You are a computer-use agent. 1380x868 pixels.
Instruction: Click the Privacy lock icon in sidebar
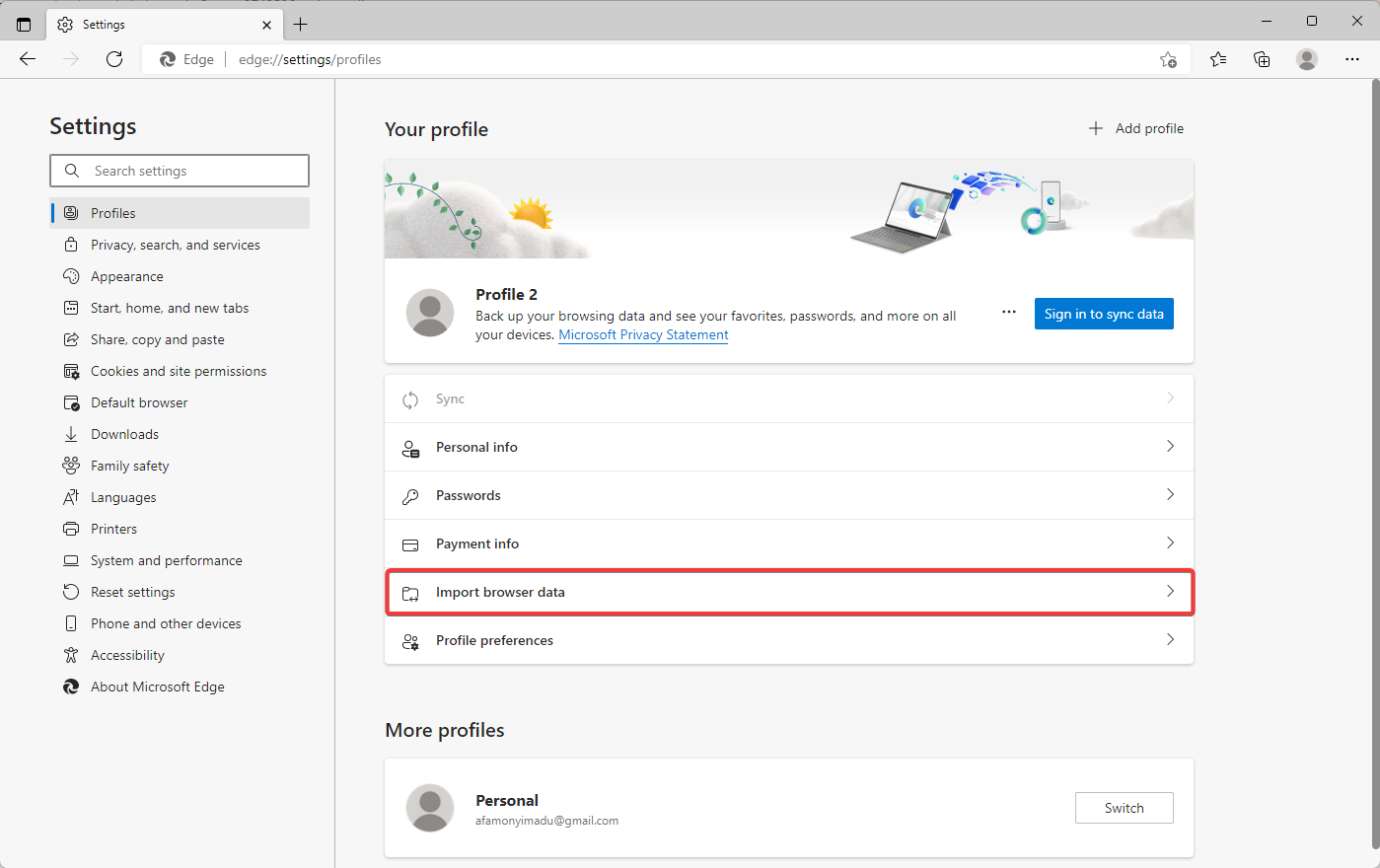click(x=71, y=245)
